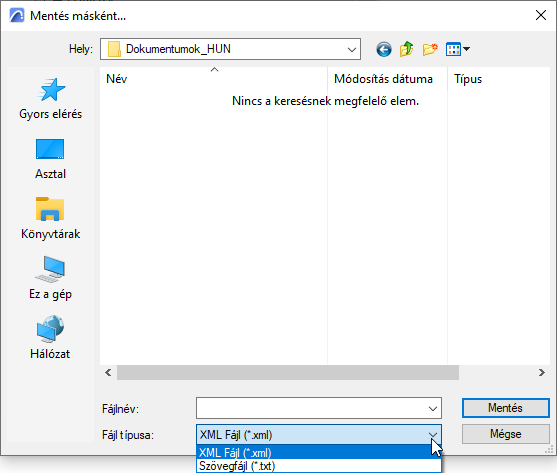This screenshot has width=557, height=473.
Task: Open Gyors elérés location
Action: (x=50, y=99)
